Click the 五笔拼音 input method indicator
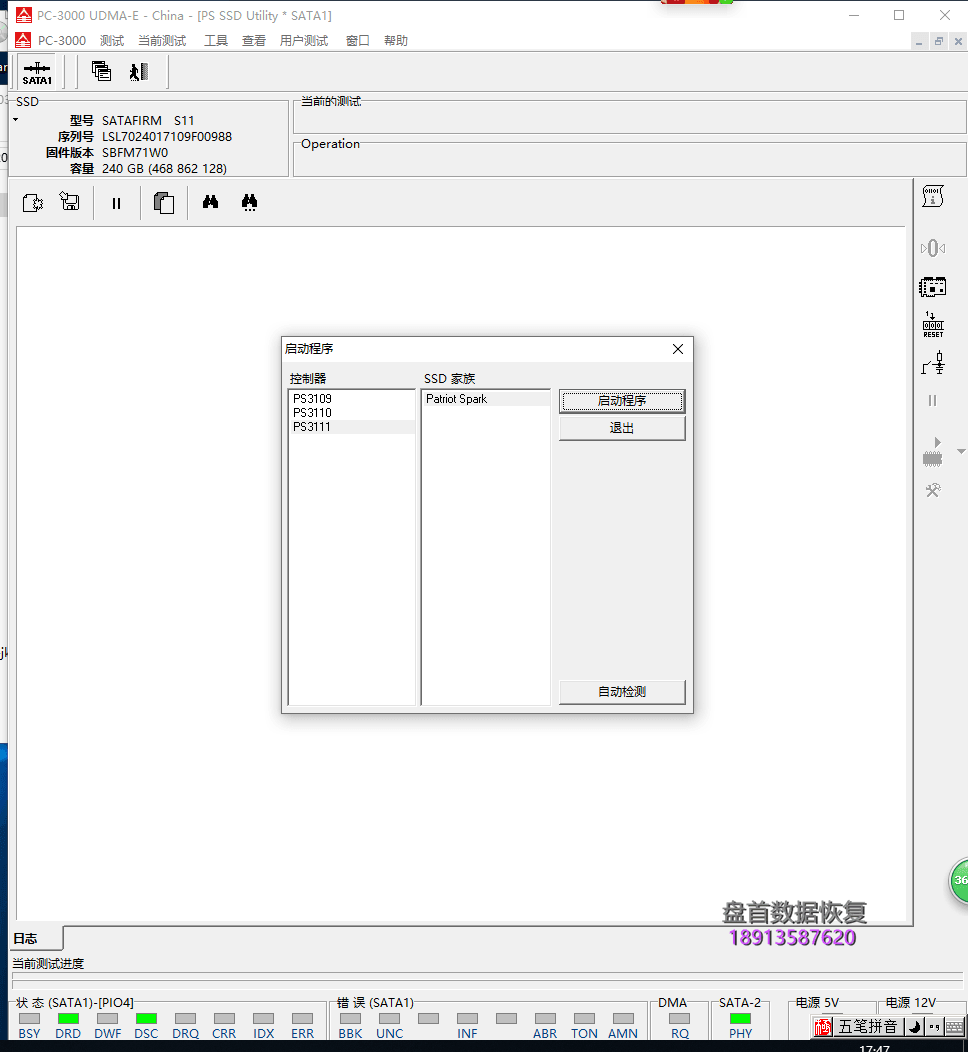 867,1027
